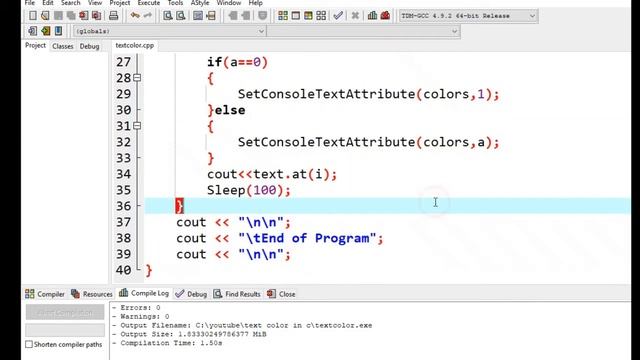
Task: Click the if(a==0) code line
Action: coord(237,62)
